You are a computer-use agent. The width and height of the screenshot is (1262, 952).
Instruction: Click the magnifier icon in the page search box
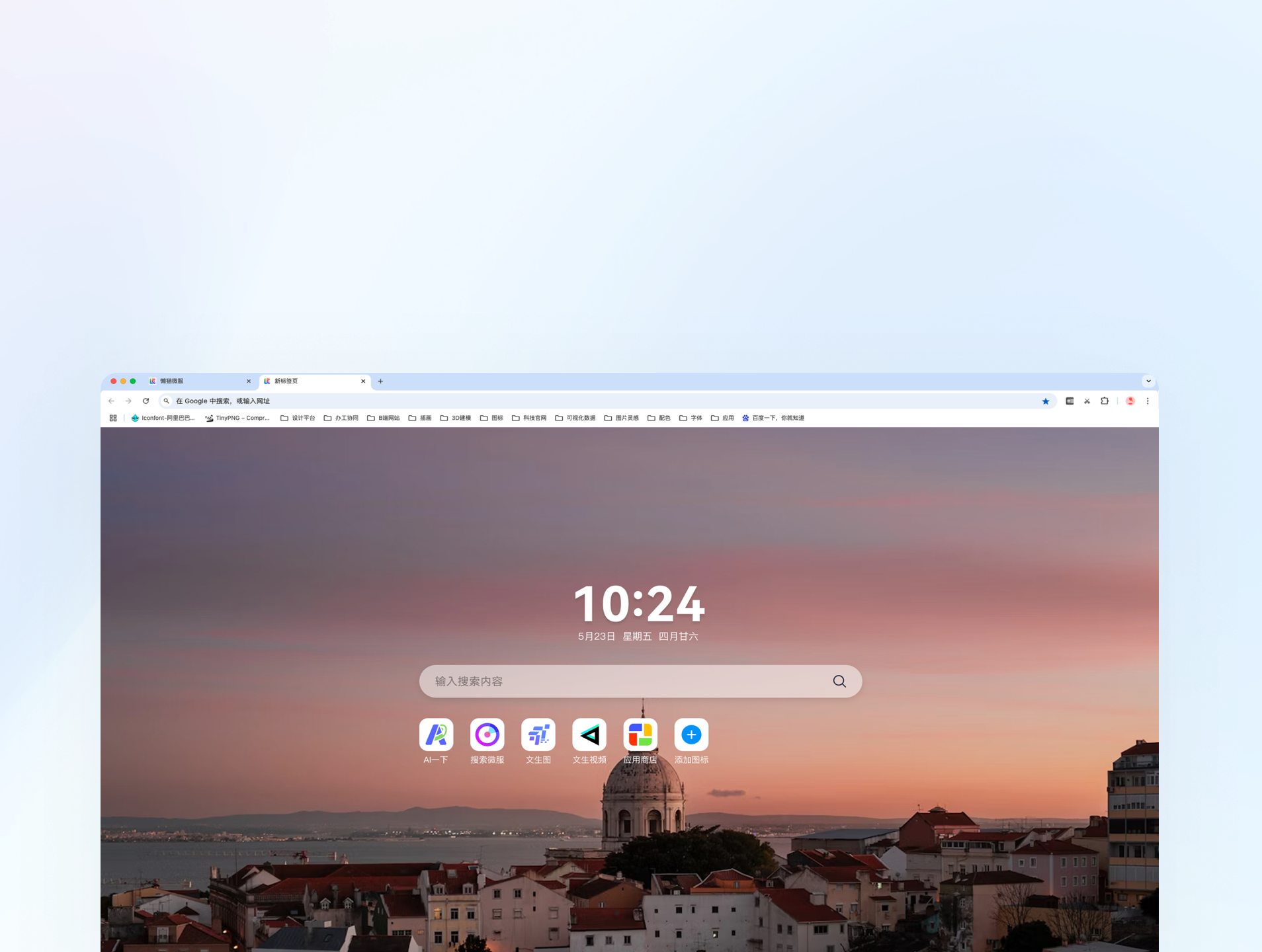point(839,681)
